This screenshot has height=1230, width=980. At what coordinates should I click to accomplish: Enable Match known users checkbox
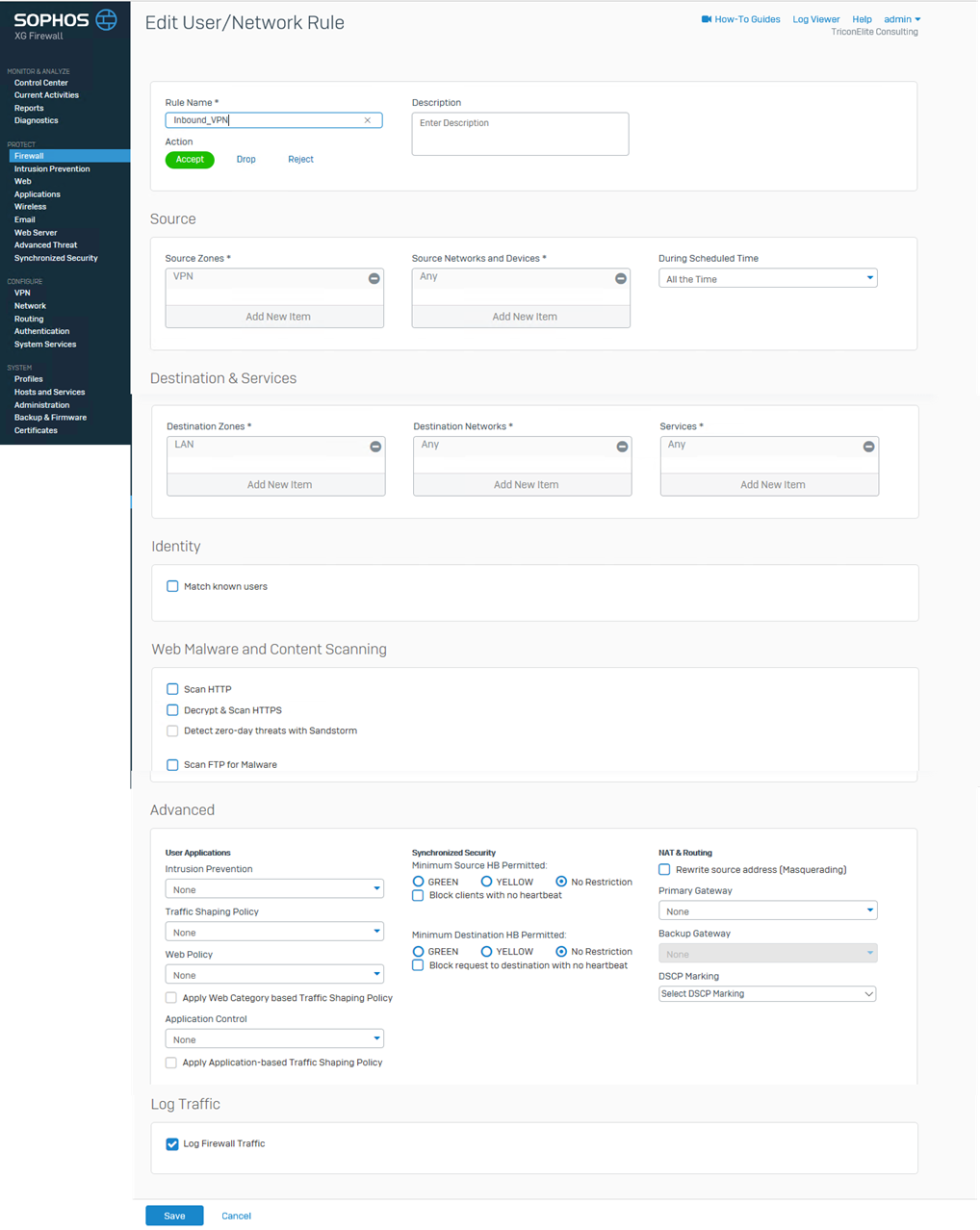[172, 586]
